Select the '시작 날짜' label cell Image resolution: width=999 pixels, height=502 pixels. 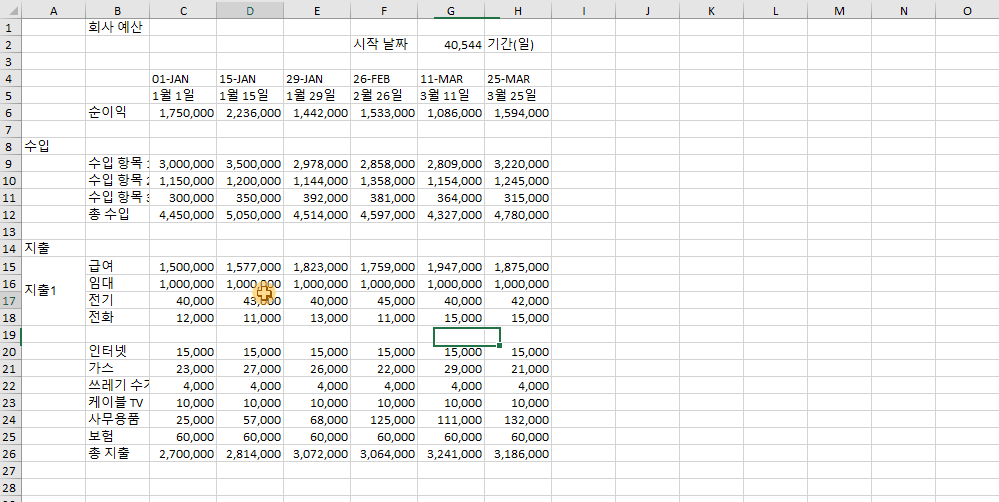click(x=384, y=45)
